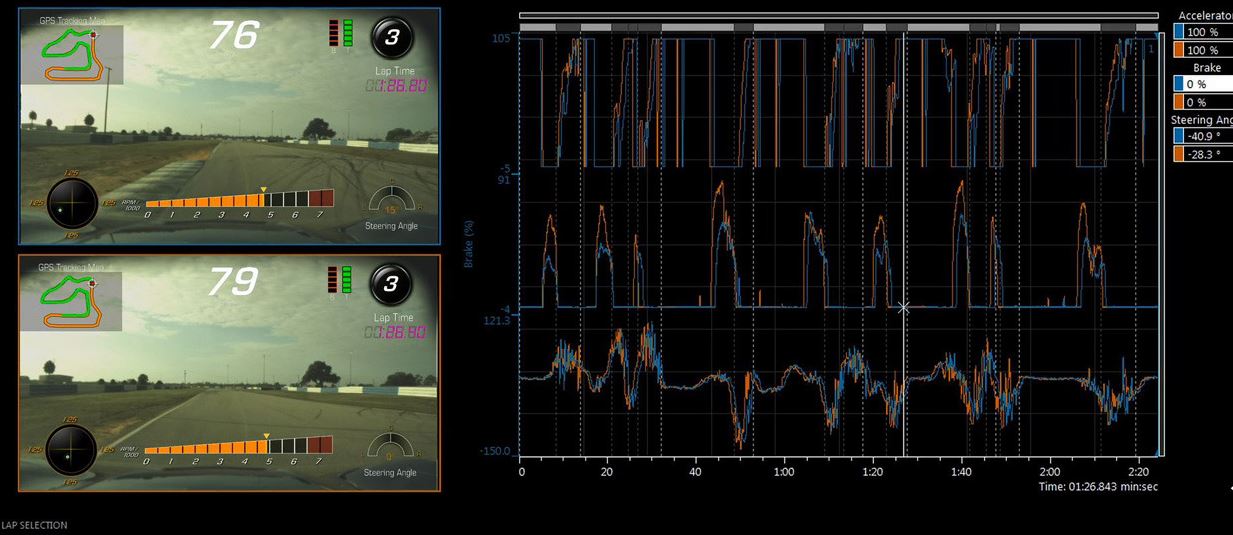Click the 105 accelerator axis maximum label

pos(500,38)
